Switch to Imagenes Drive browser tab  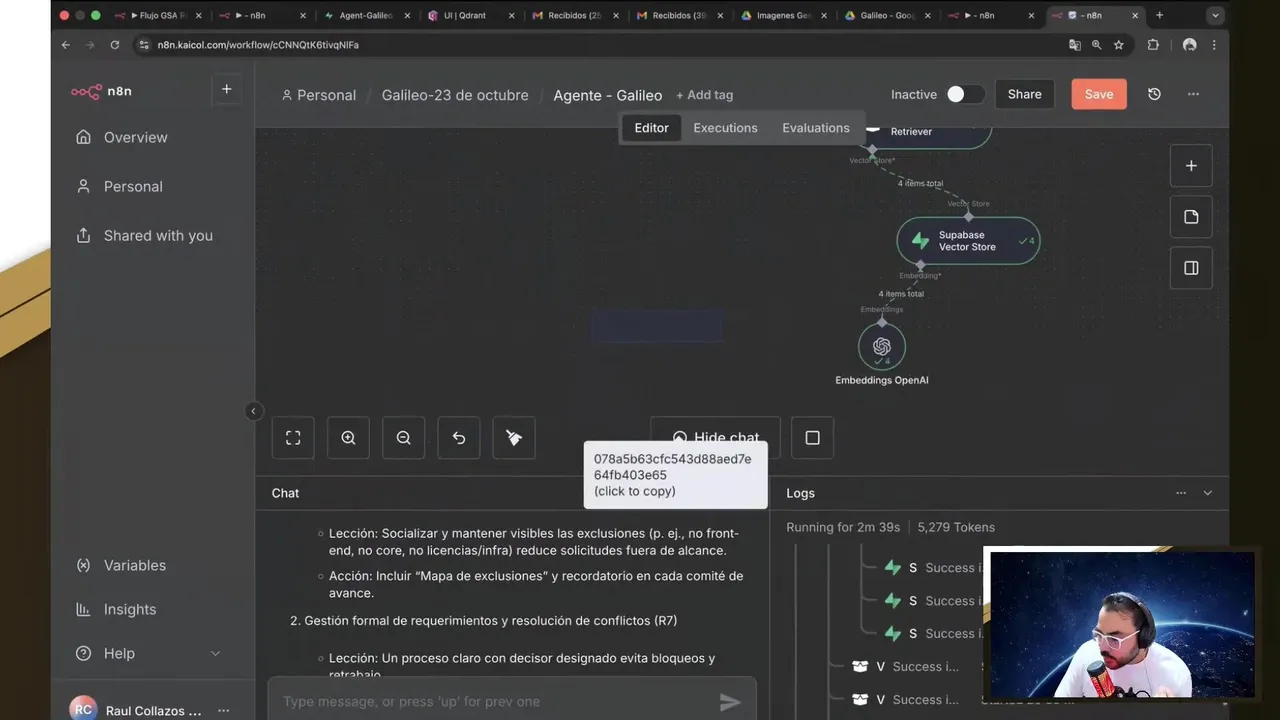tap(783, 15)
